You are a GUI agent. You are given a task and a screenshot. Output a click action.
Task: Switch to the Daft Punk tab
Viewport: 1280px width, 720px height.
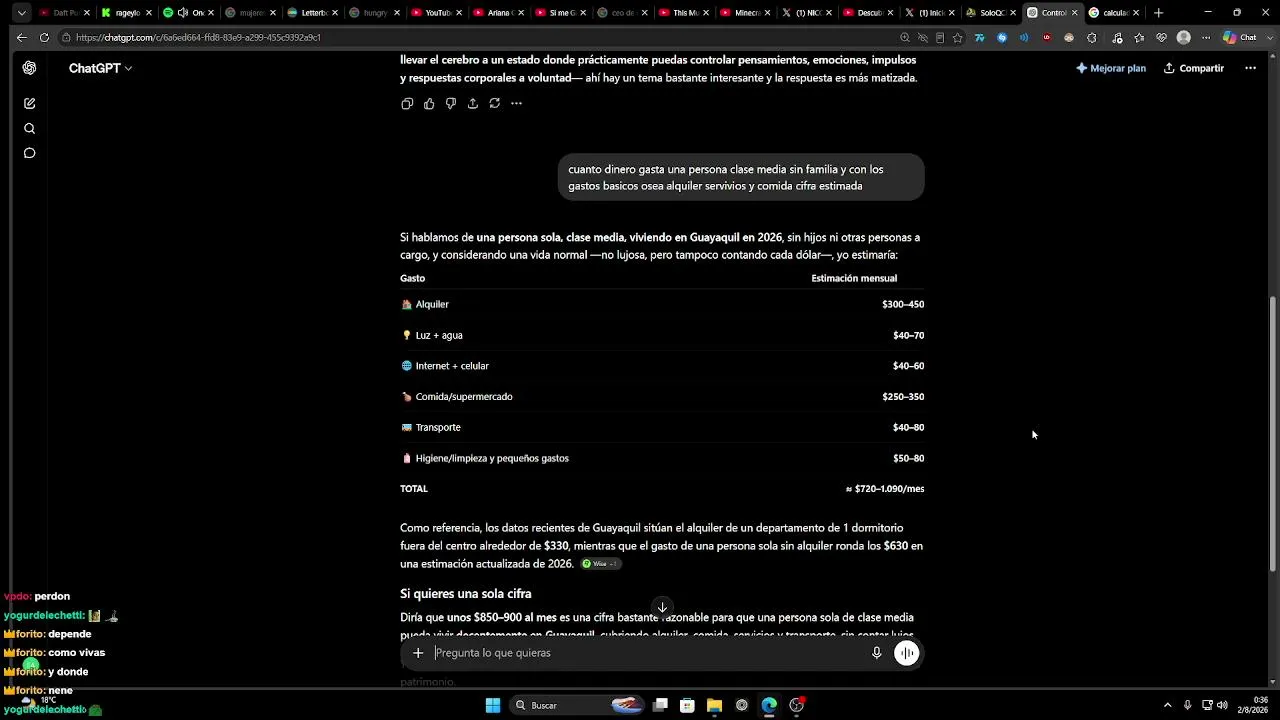click(x=64, y=13)
